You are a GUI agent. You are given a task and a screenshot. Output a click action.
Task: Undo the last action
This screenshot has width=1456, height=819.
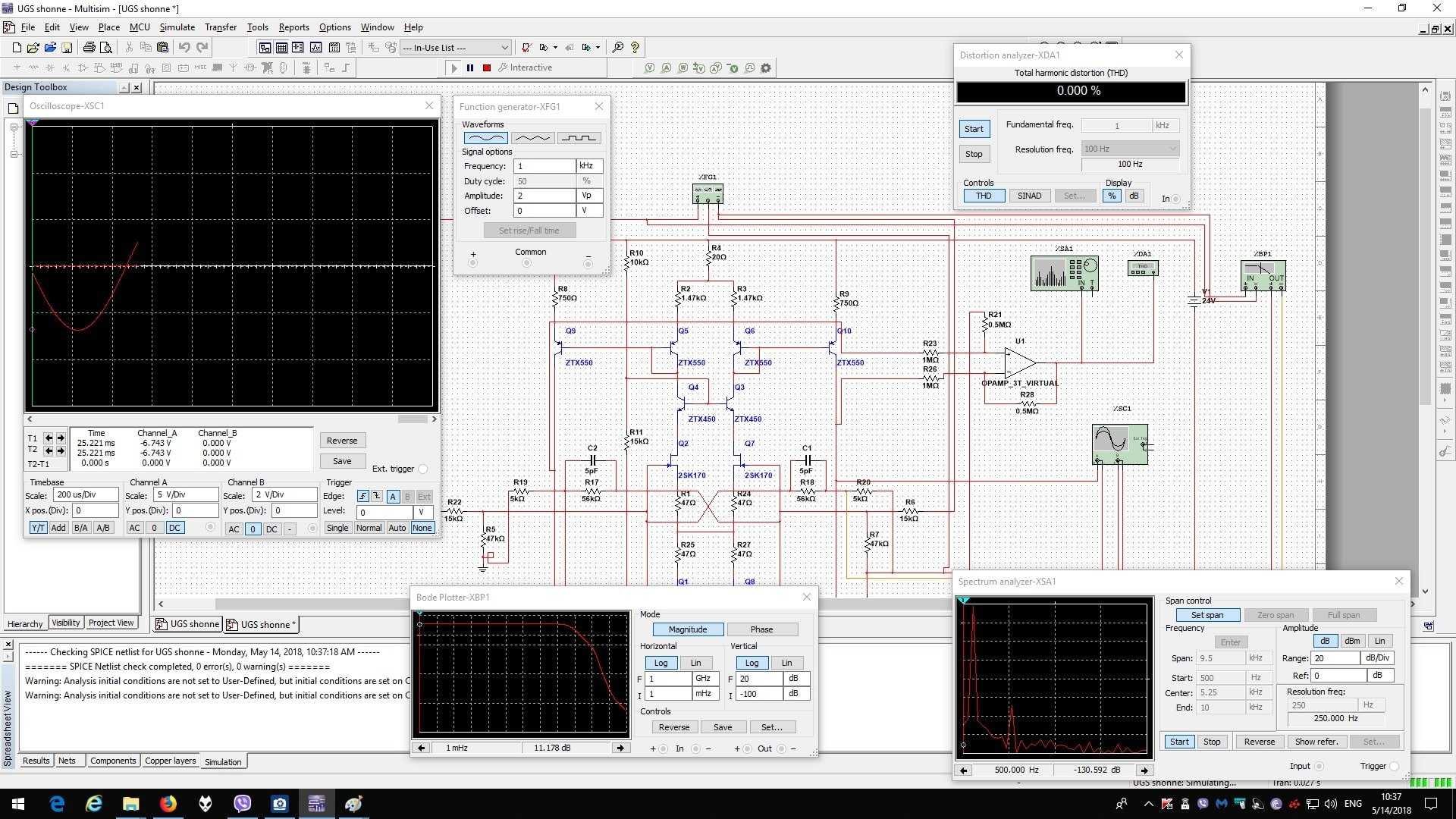(184, 47)
